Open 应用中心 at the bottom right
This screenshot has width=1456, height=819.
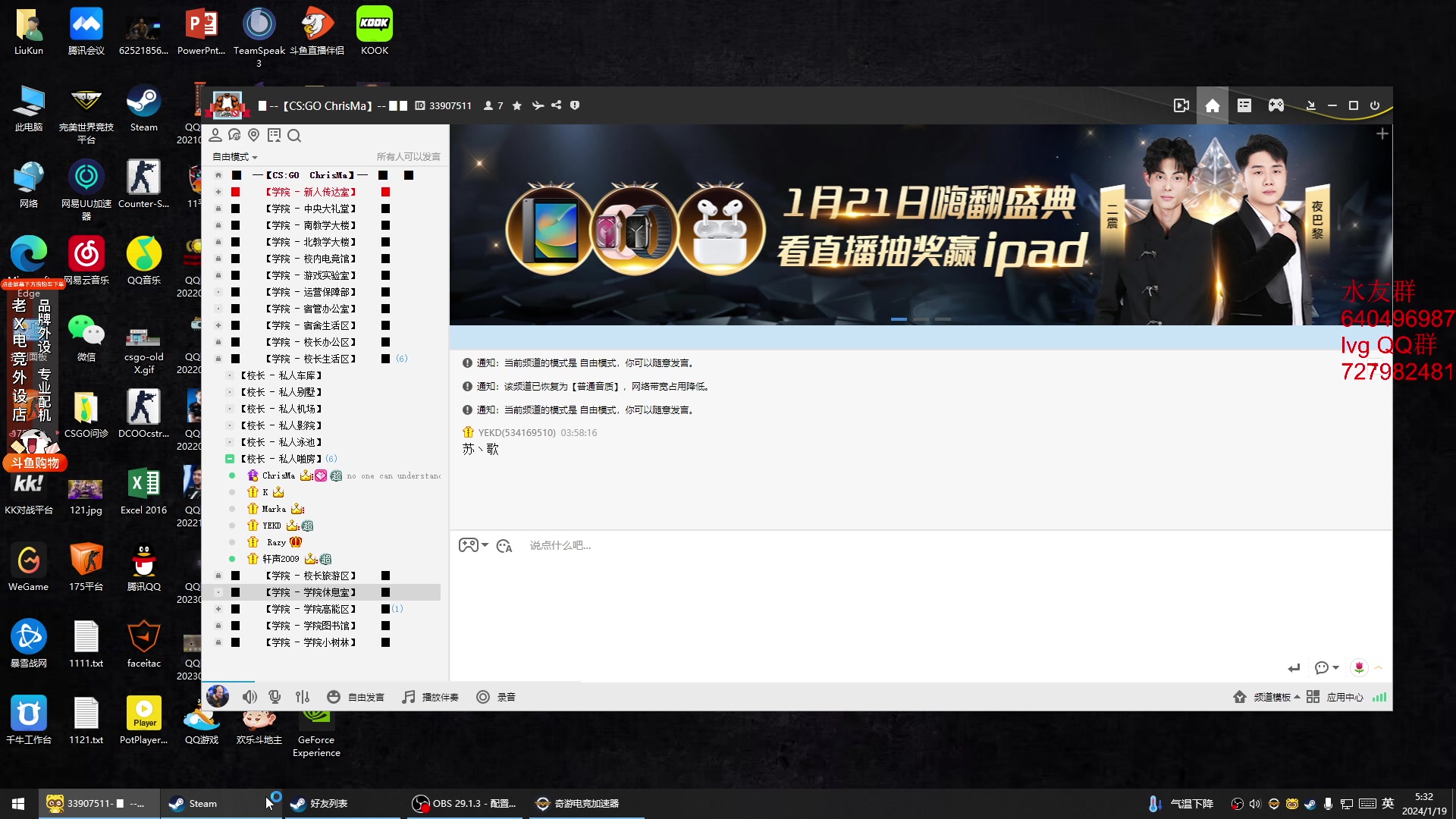[x=1346, y=696]
